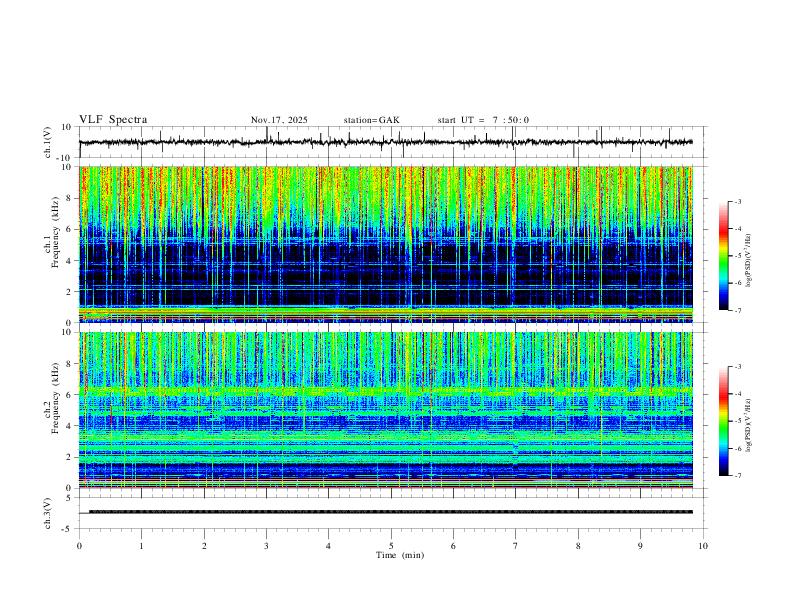Click the "Nov.17, 2025" date text
792x612 pixels.
(279, 120)
